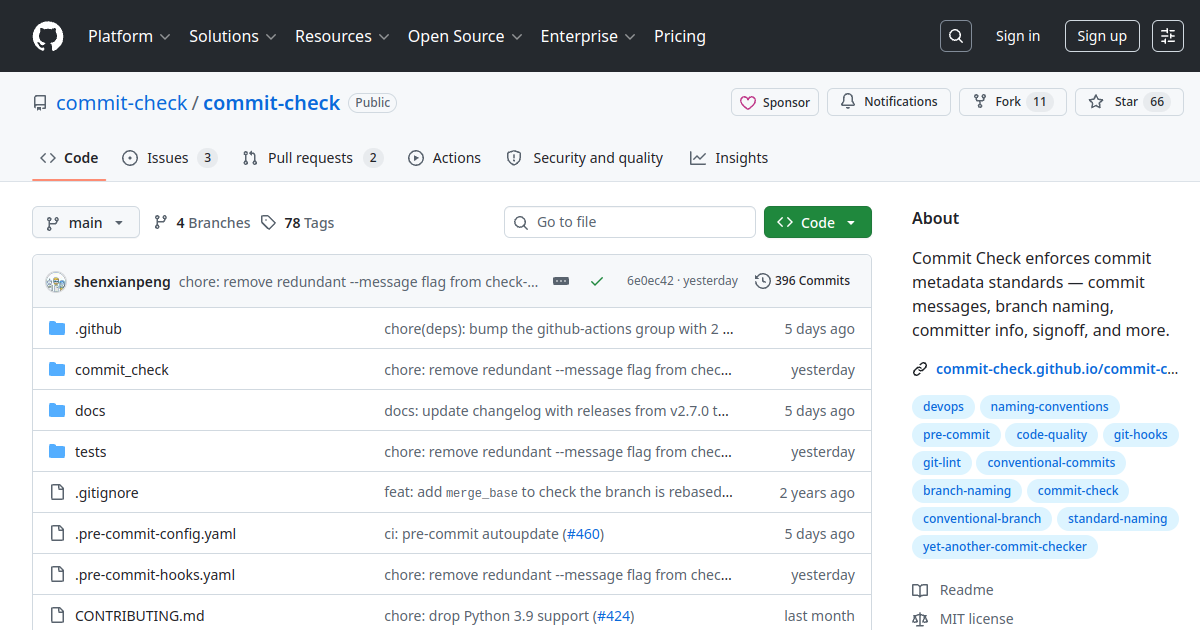The image size is (1200, 630).
Task: View the 4 Branches link
Action: pyautogui.click(x=202, y=223)
